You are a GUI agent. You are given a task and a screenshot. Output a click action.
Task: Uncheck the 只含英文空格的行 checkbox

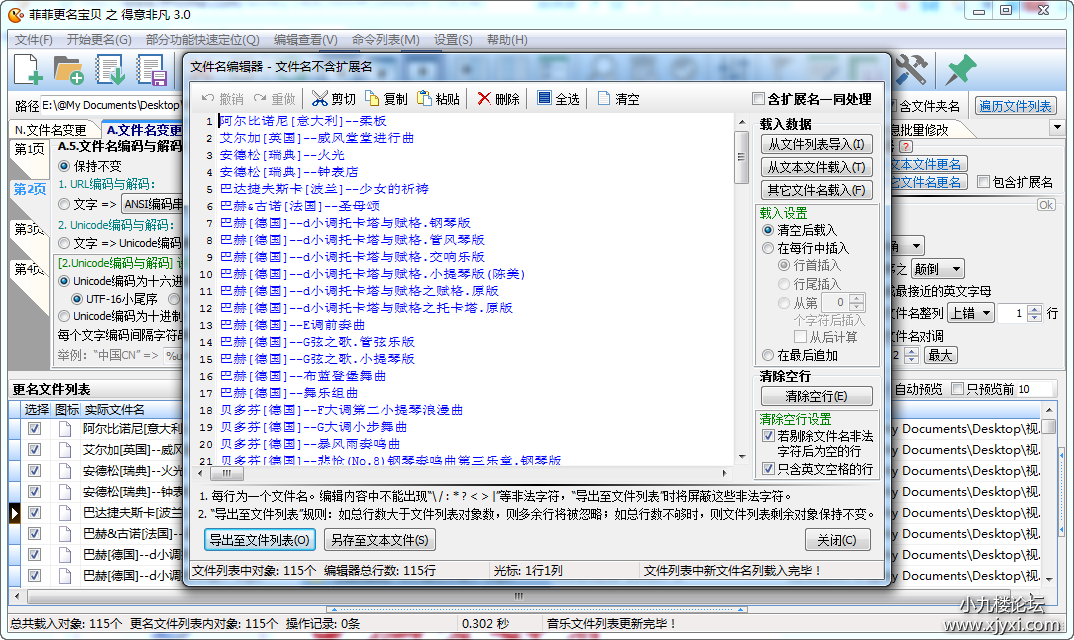click(768, 469)
